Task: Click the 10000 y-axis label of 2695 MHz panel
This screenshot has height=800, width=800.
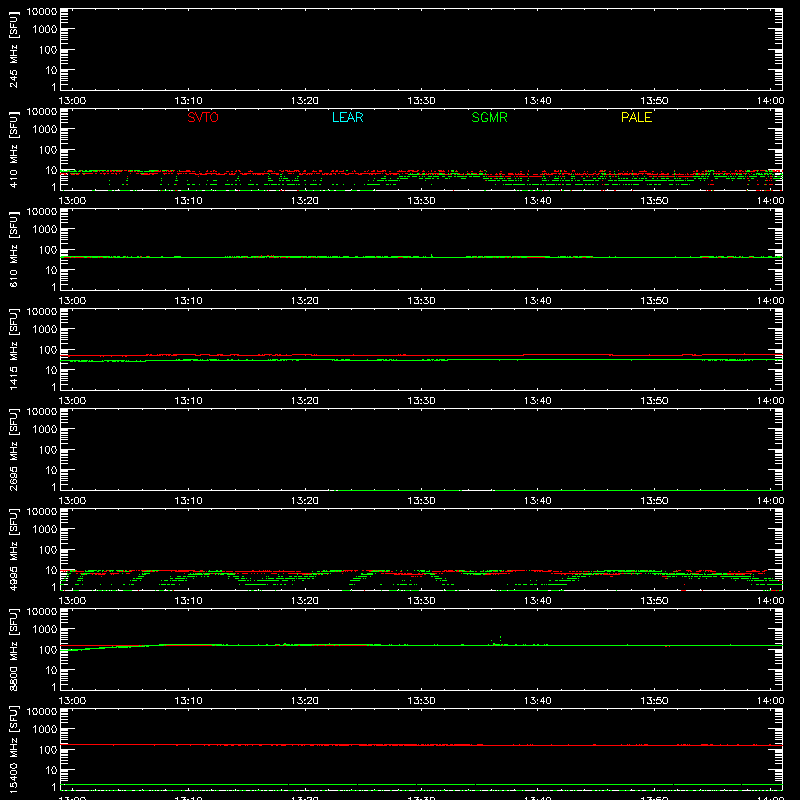Action: pos(42,412)
